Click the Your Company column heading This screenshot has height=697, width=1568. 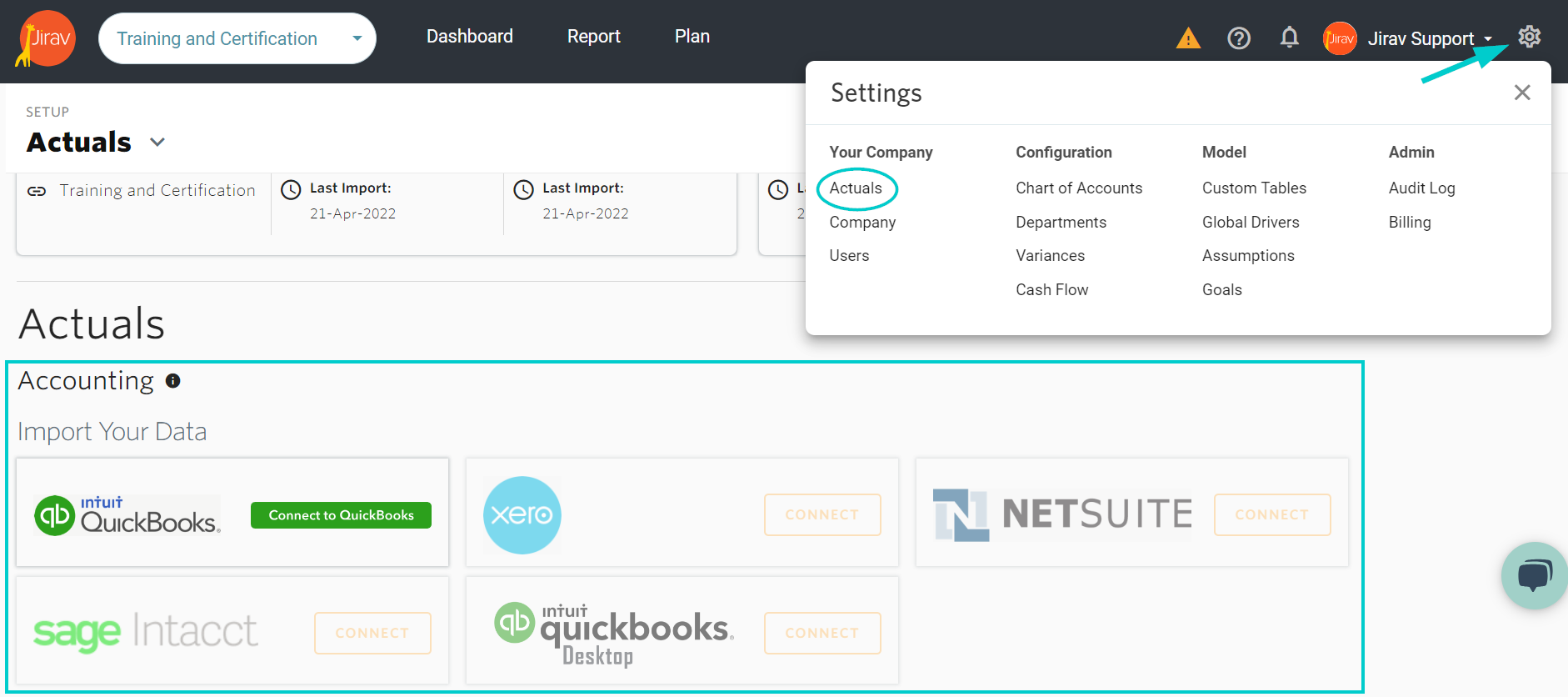(881, 153)
